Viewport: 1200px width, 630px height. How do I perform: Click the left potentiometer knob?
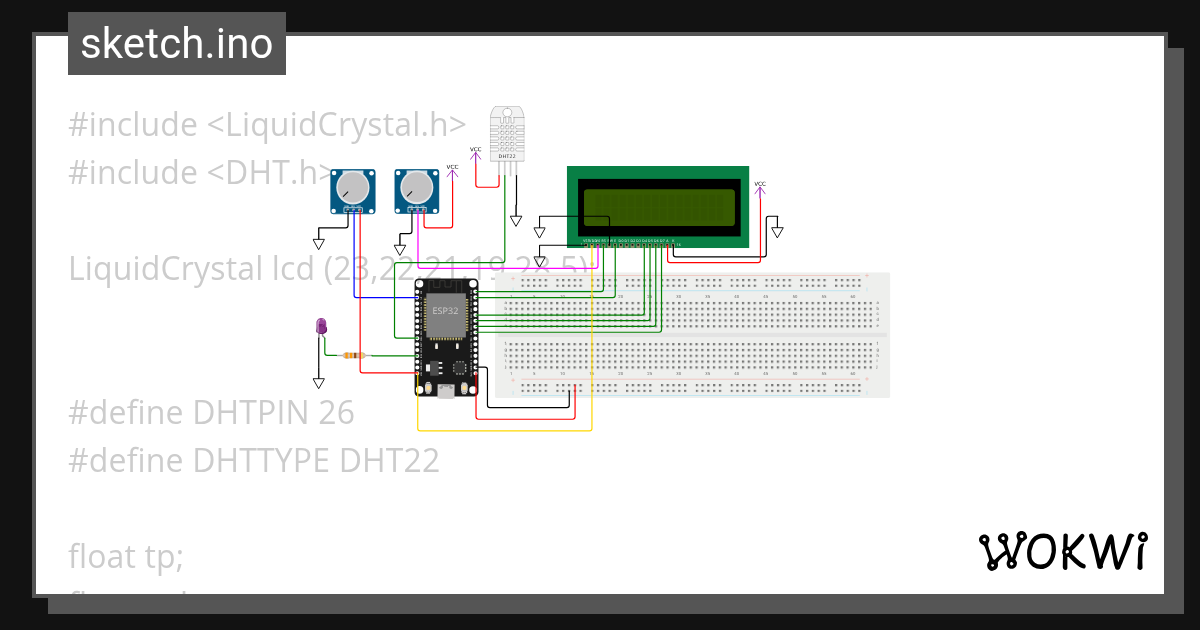(353, 187)
